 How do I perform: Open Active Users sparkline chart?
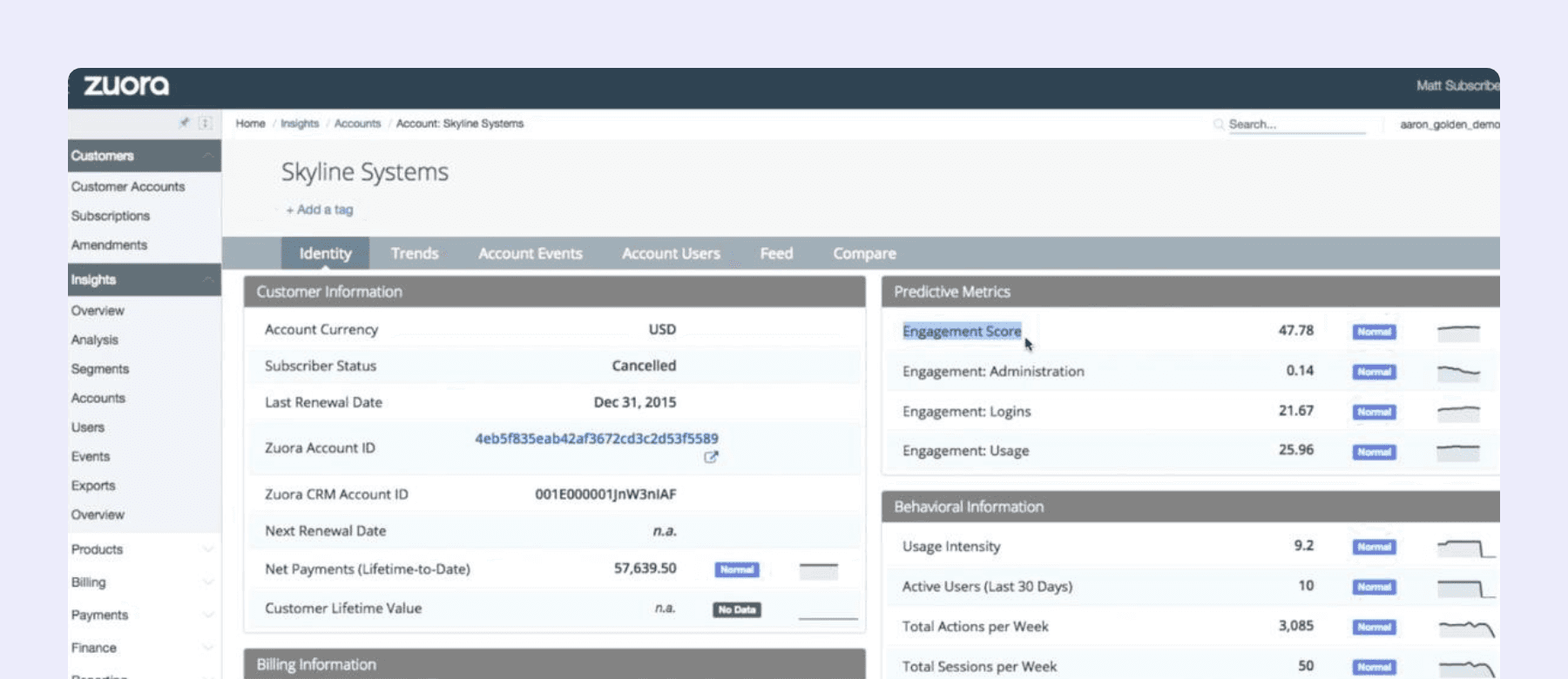tap(1466, 588)
